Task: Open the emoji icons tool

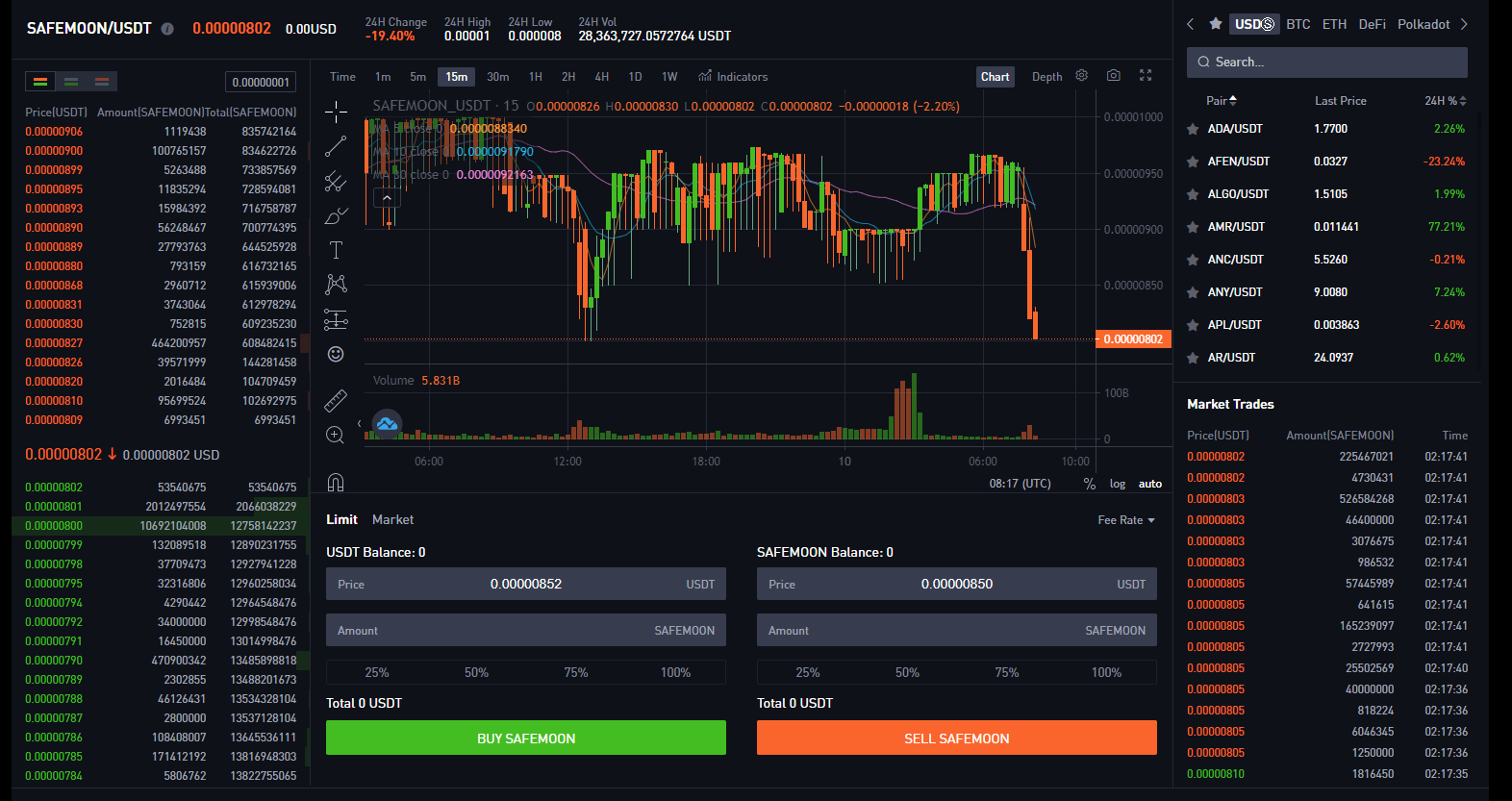Action: [336, 354]
